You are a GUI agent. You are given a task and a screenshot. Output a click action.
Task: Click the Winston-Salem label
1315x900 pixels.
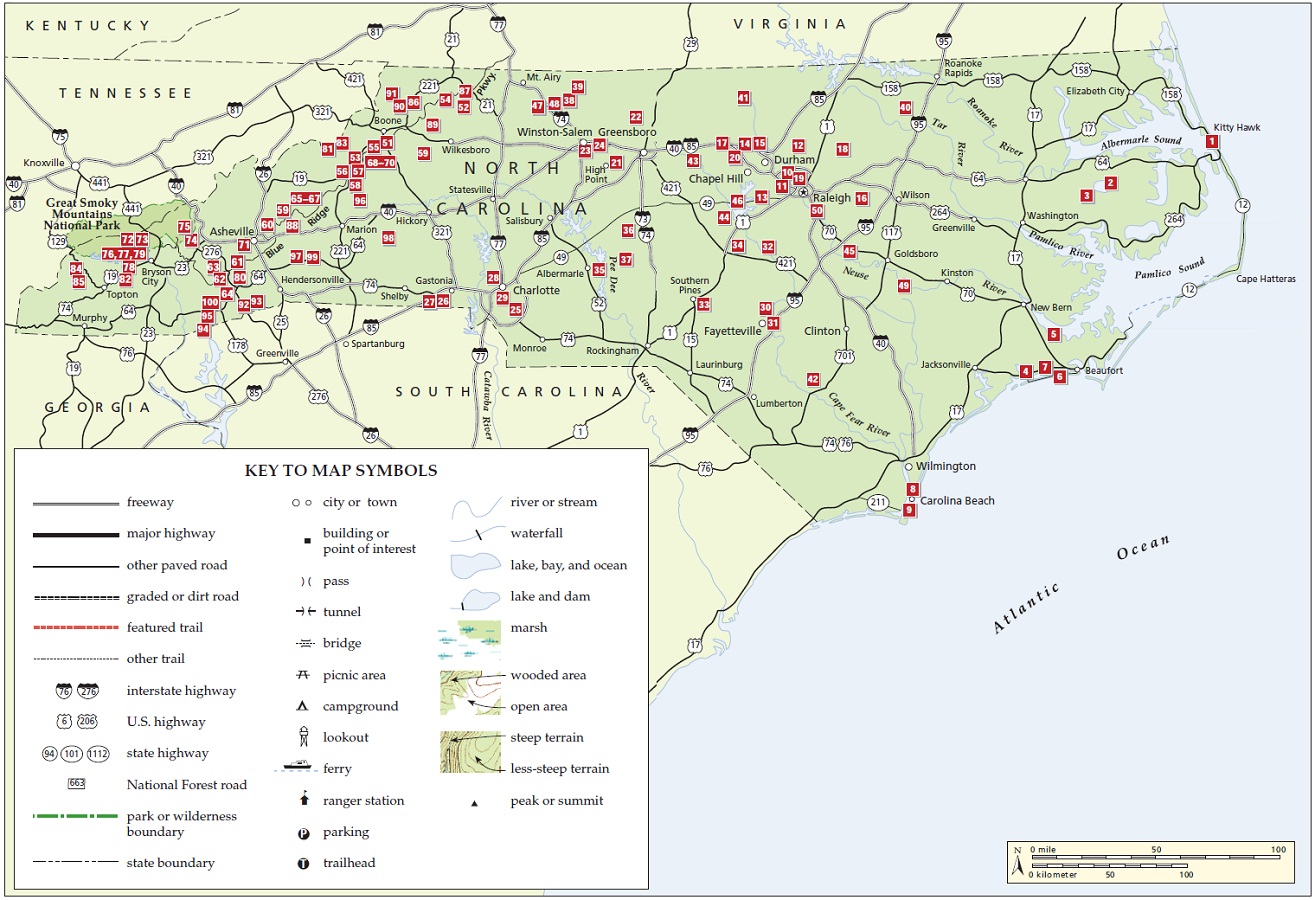pyautogui.click(x=555, y=132)
